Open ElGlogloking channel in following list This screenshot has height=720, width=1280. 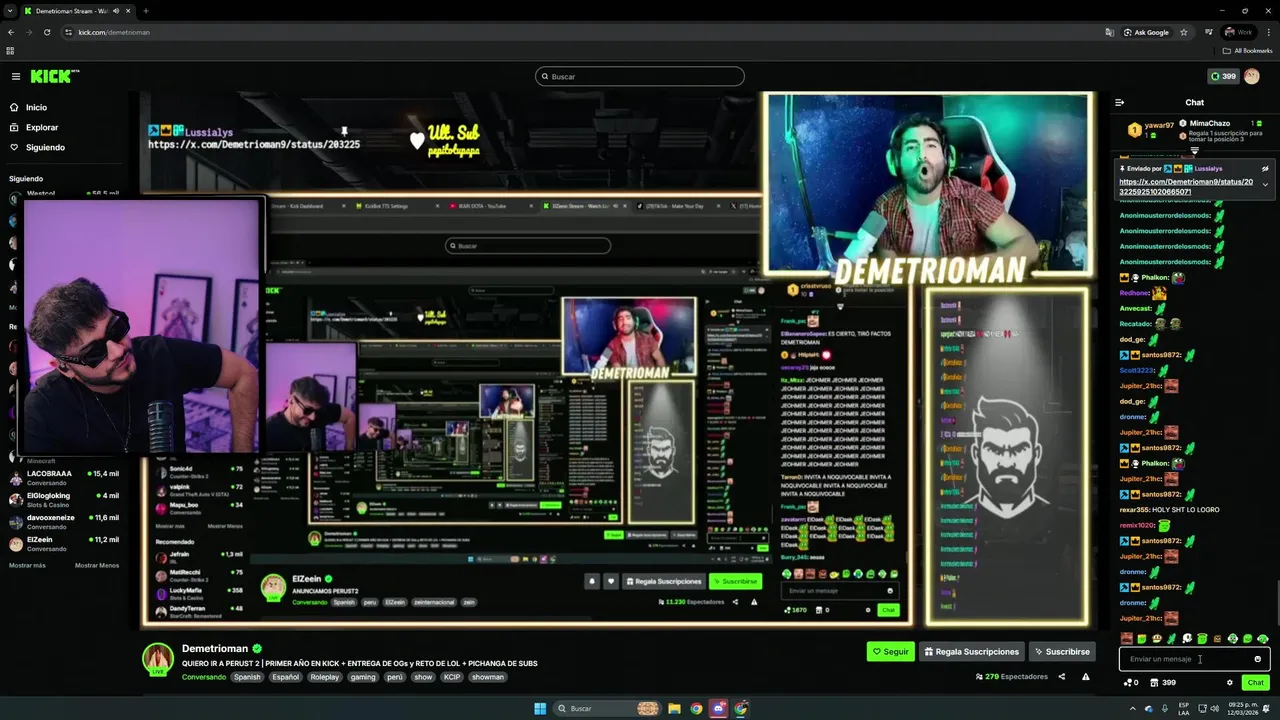pyautogui.click(x=64, y=499)
